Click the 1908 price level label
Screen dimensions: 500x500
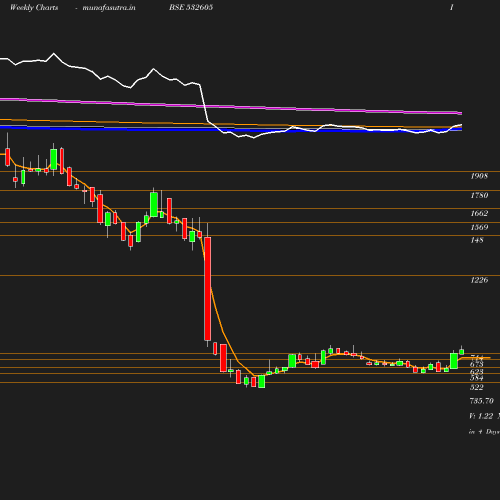coord(479,176)
